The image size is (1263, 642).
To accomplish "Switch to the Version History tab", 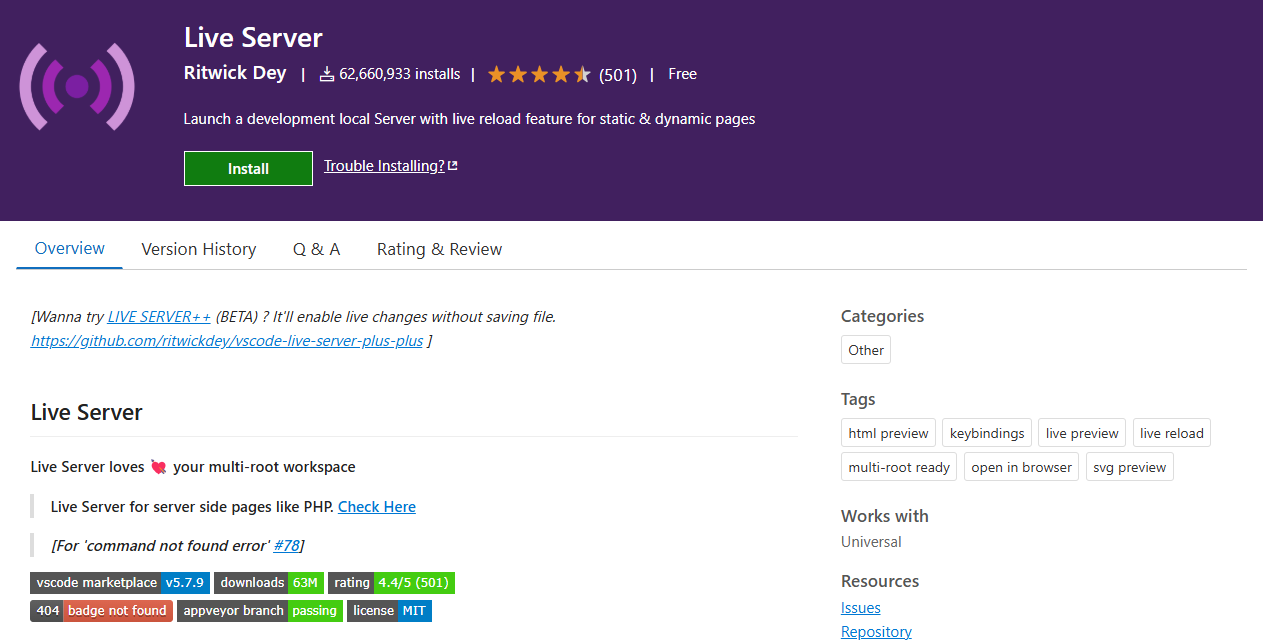I will click(x=198, y=249).
